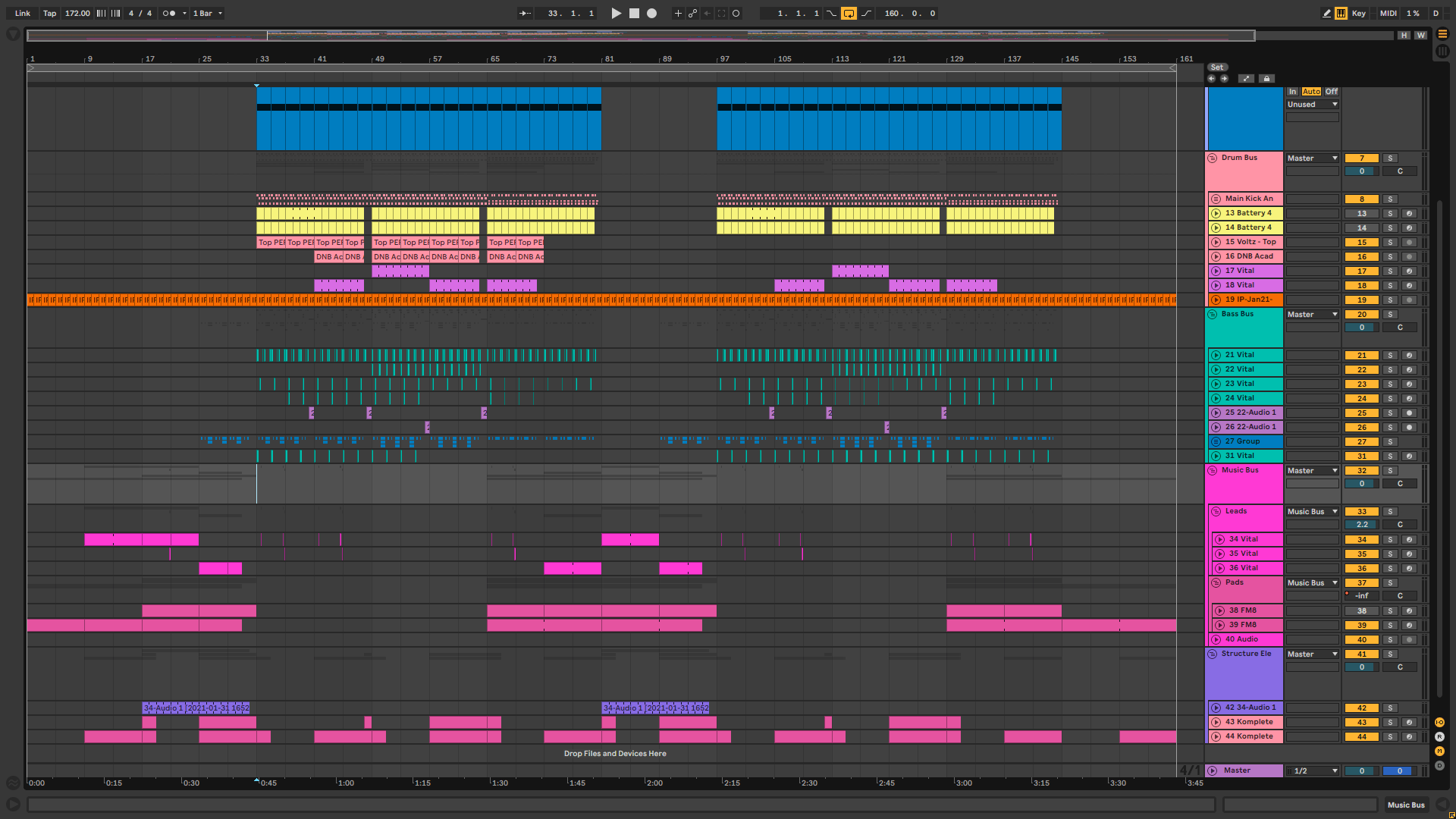Enable the Automation Arm chain icon
Viewport: 1456px width, 819px height.
[692, 13]
